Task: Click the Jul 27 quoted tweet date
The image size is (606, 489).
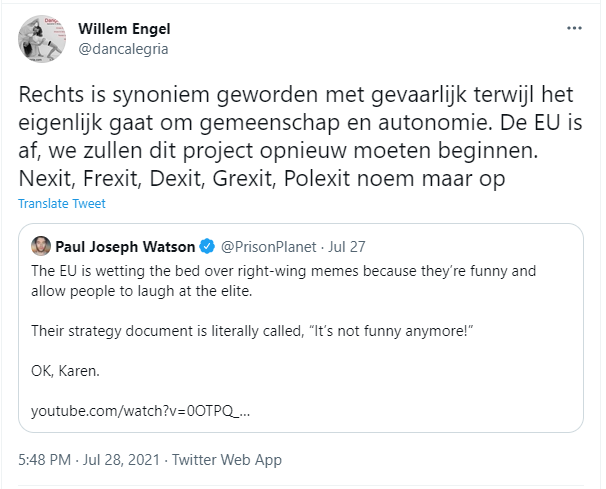Action: (347, 247)
